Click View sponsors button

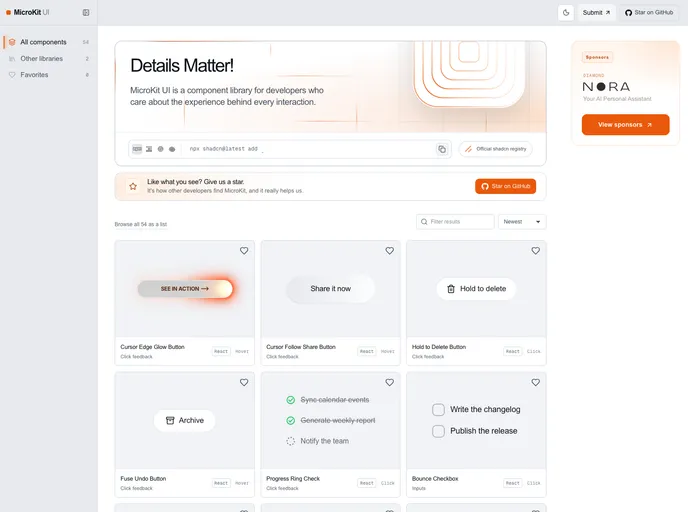pos(626,125)
